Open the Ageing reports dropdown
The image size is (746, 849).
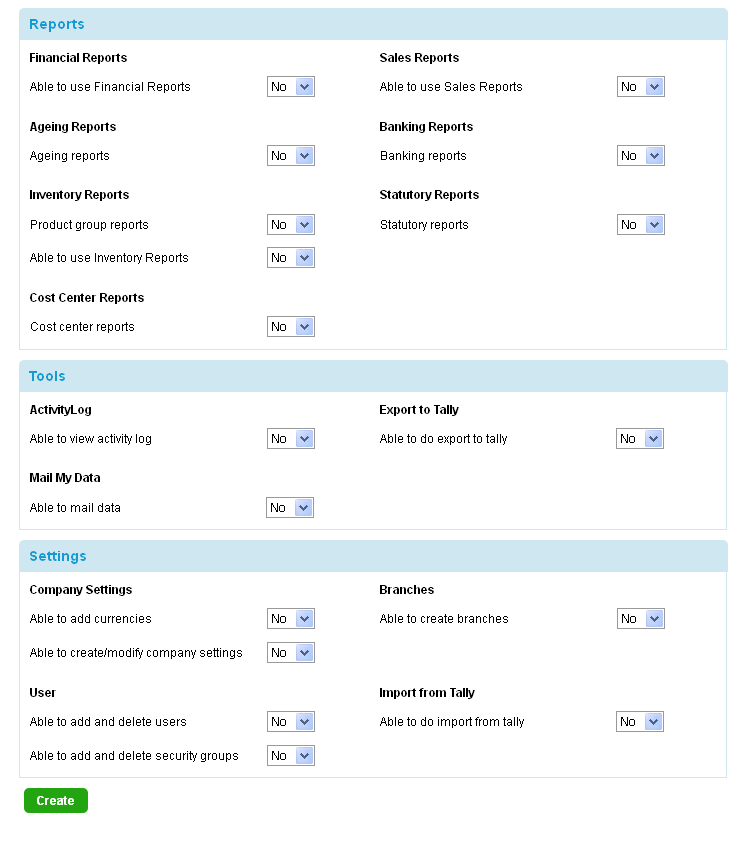pyautogui.click(x=290, y=155)
